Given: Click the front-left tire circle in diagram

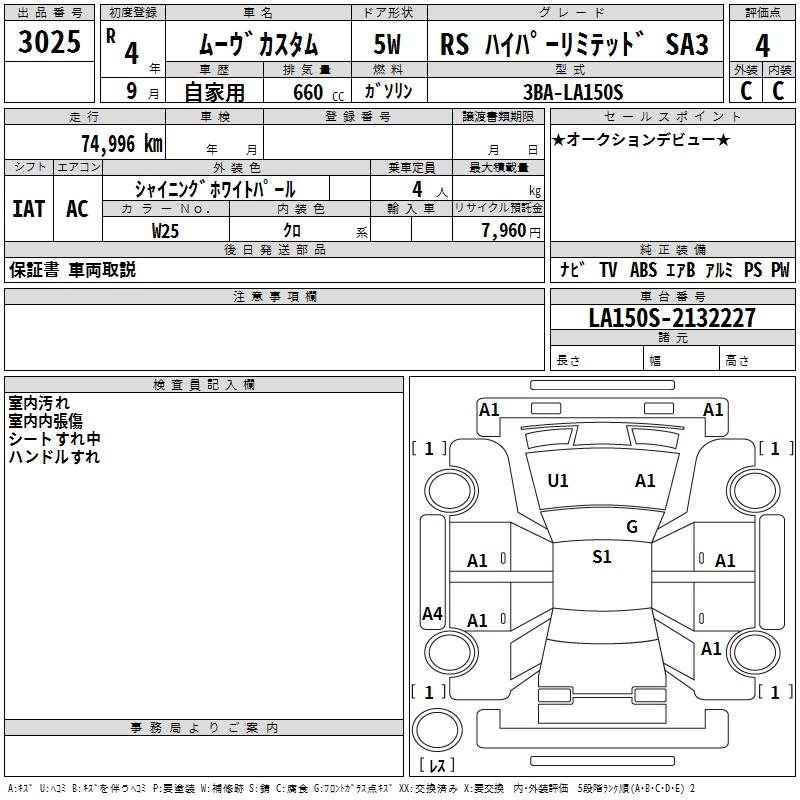Looking at the screenshot, I should pos(450,491).
